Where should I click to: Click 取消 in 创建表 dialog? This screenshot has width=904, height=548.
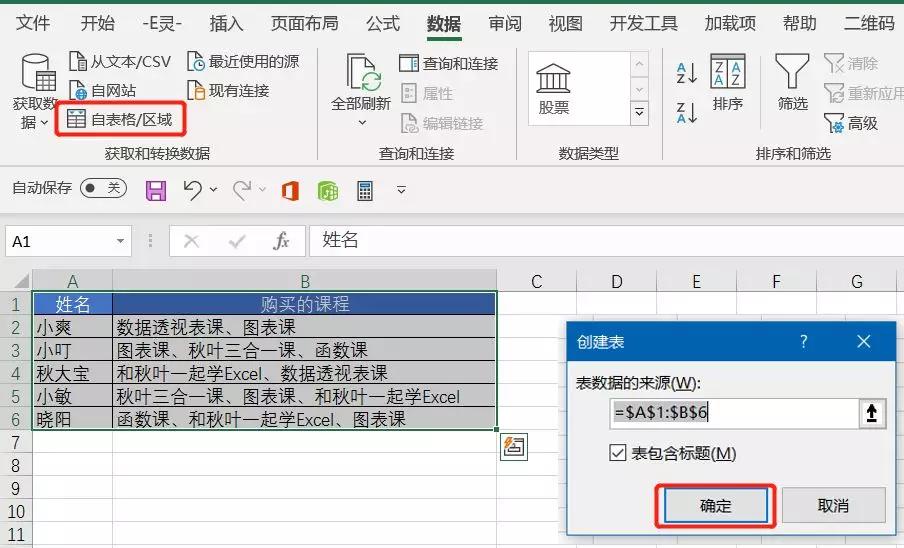(x=833, y=505)
